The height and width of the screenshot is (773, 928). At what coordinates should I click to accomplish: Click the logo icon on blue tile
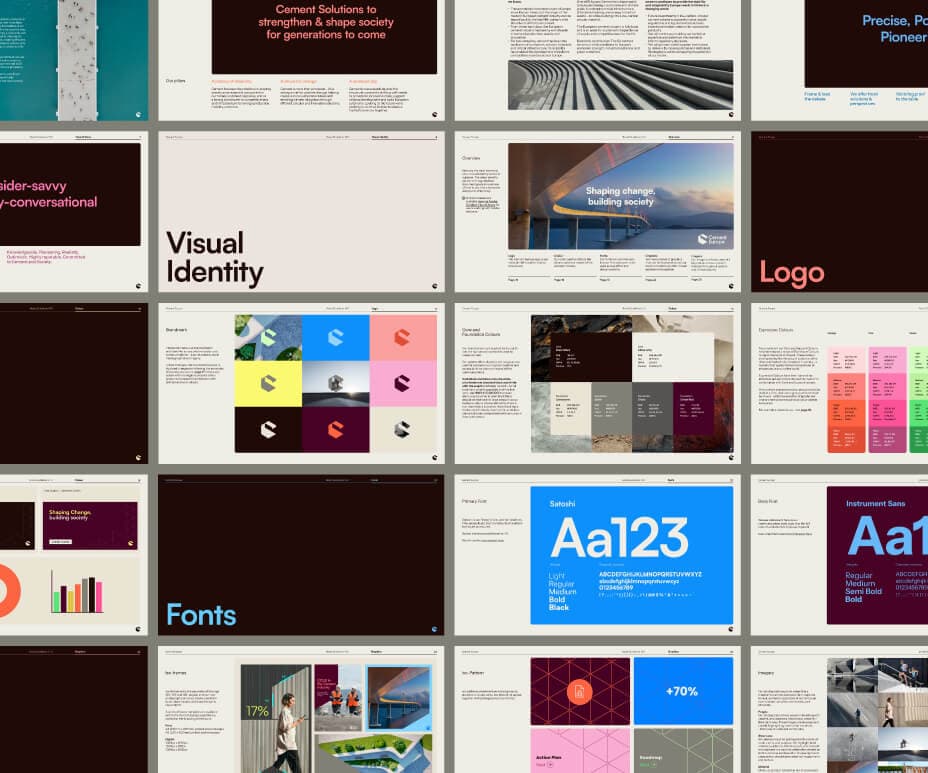pos(335,338)
